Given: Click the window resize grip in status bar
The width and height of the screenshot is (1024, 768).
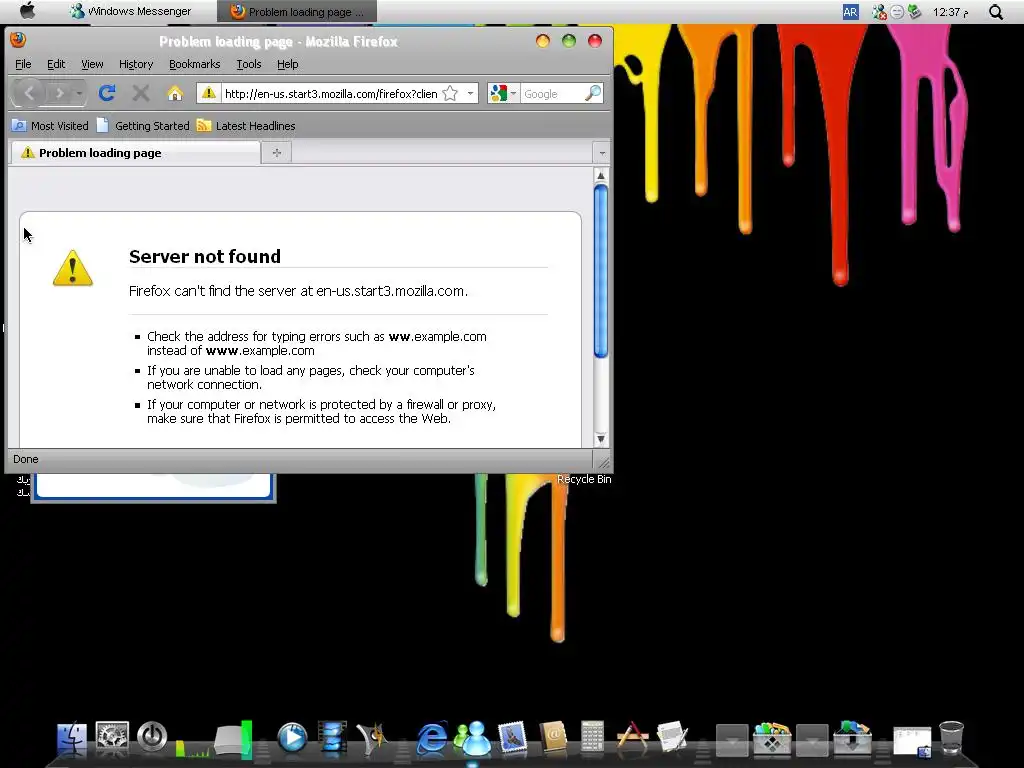Looking at the screenshot, I should point(603,462).
